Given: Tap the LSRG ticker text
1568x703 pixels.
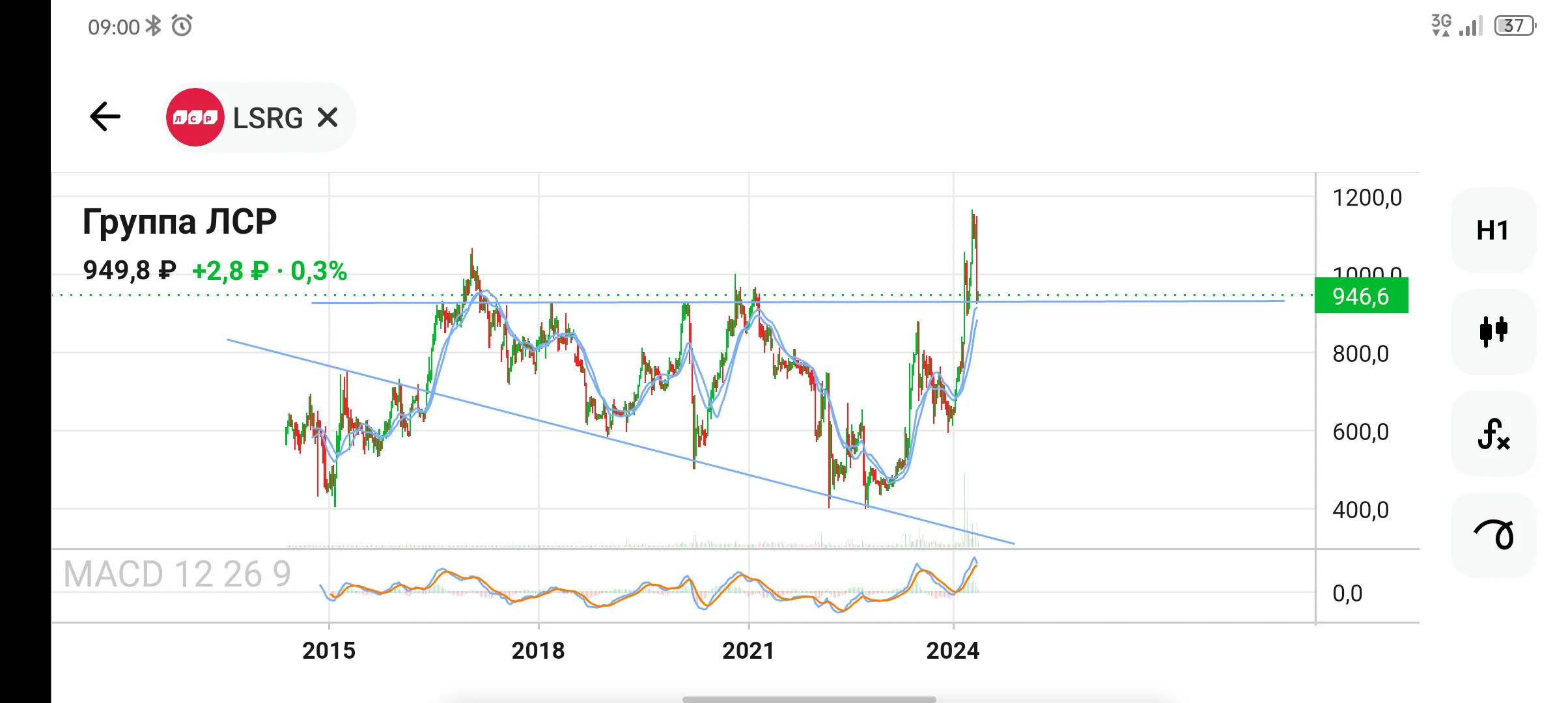Looking at the screenshot, I should click(268, 118).
